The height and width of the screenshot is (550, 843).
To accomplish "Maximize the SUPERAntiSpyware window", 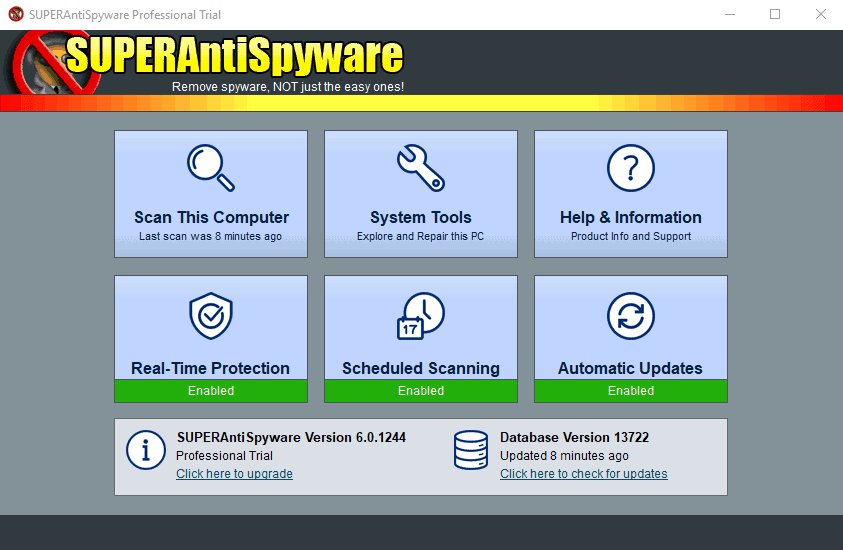I will click(775, 15).
